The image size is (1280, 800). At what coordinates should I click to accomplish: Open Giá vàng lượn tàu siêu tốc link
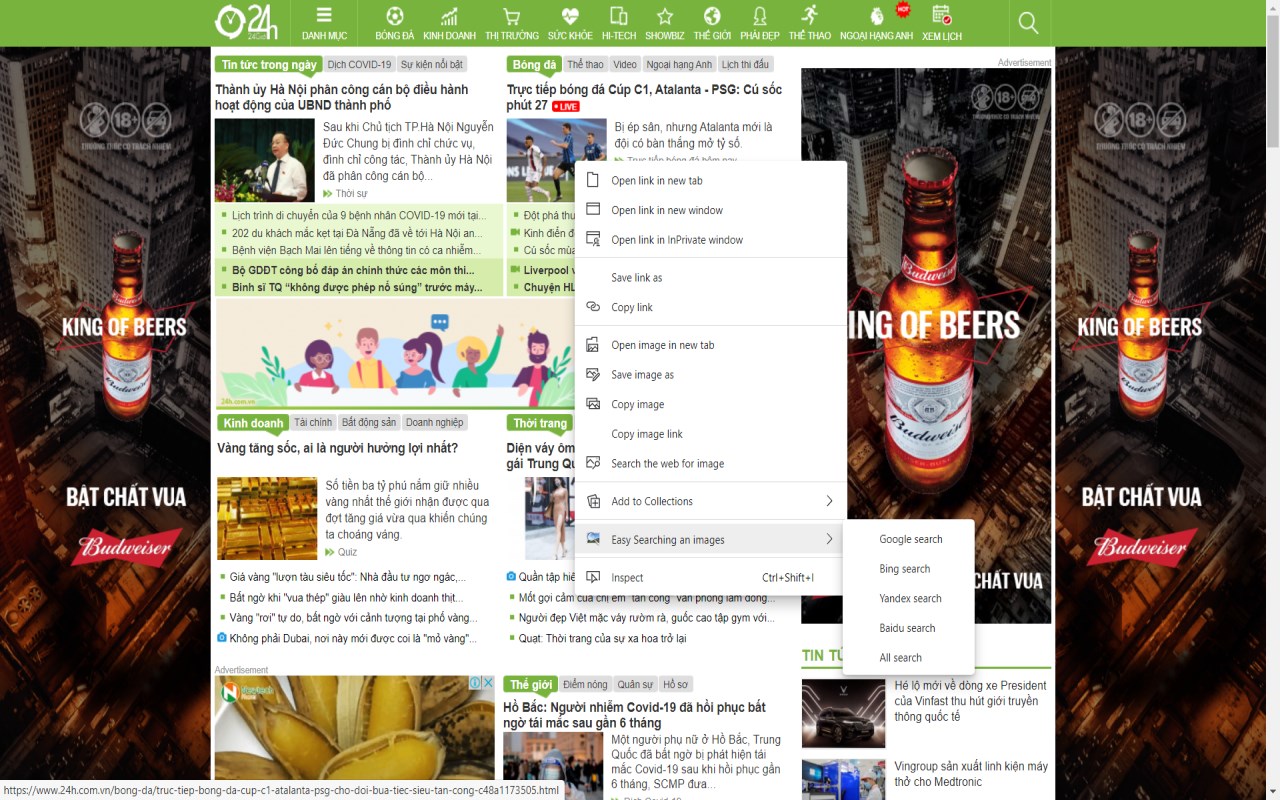(347, 577)
